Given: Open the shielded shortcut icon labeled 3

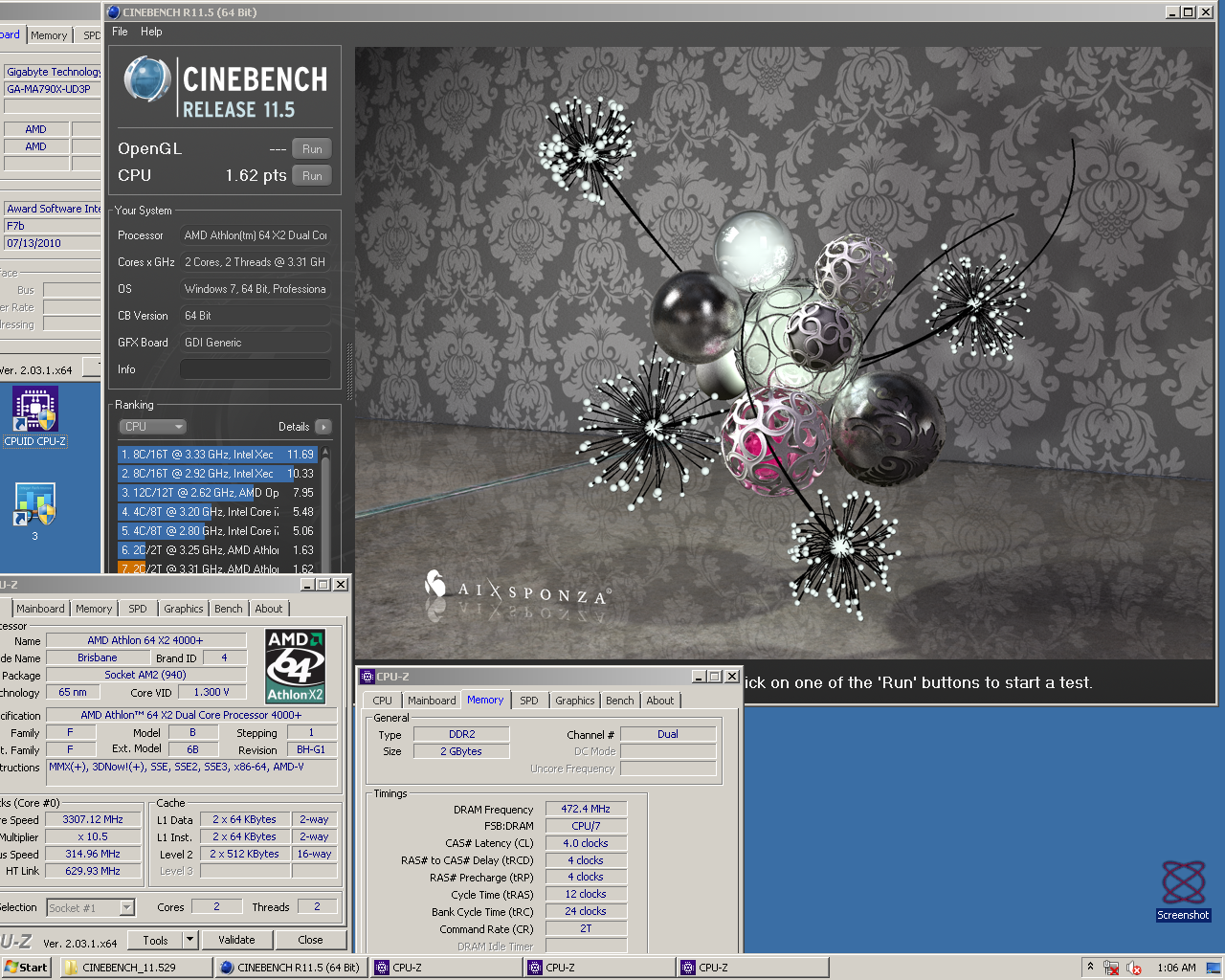Looking at the screenshot, I should coord(34,511).
